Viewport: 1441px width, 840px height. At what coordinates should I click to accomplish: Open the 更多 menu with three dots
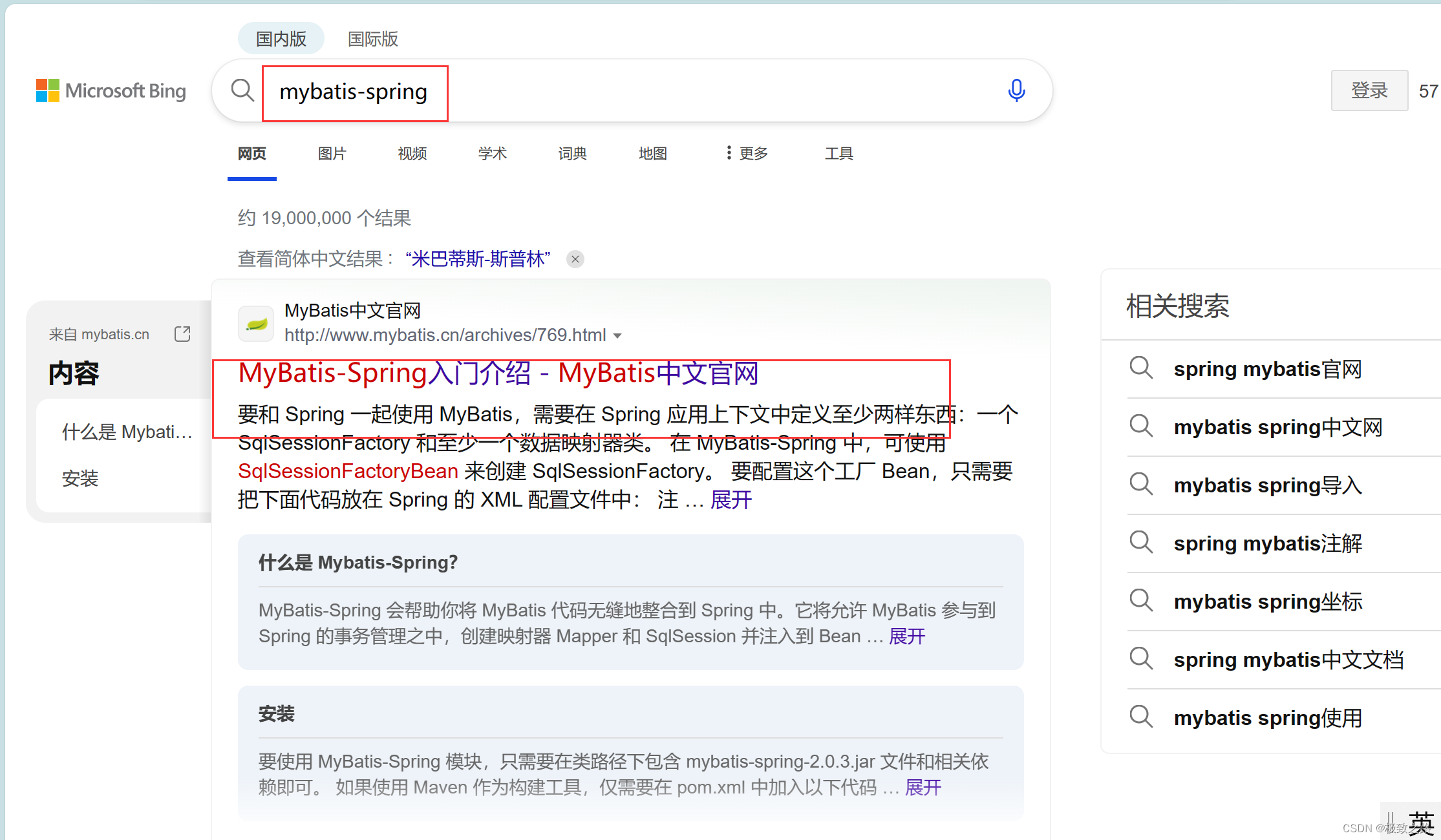coord(747,153)
